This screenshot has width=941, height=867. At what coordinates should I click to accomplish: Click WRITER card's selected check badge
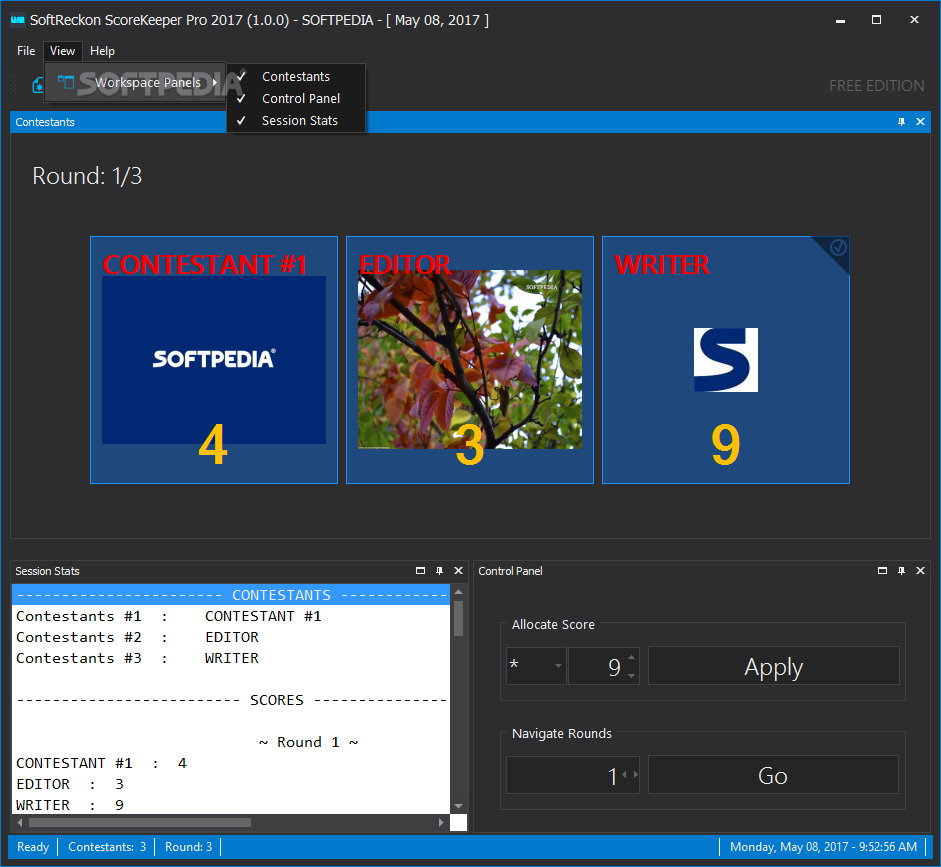tap(838, 247)
